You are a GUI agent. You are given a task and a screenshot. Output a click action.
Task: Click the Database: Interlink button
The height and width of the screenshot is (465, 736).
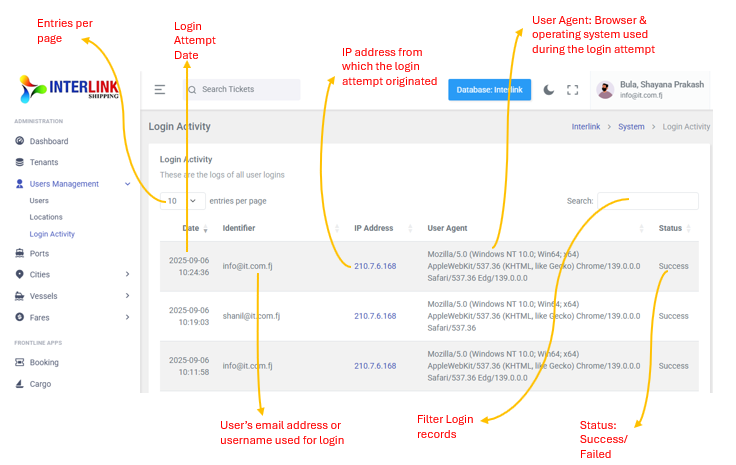click(x=489, y=90)
